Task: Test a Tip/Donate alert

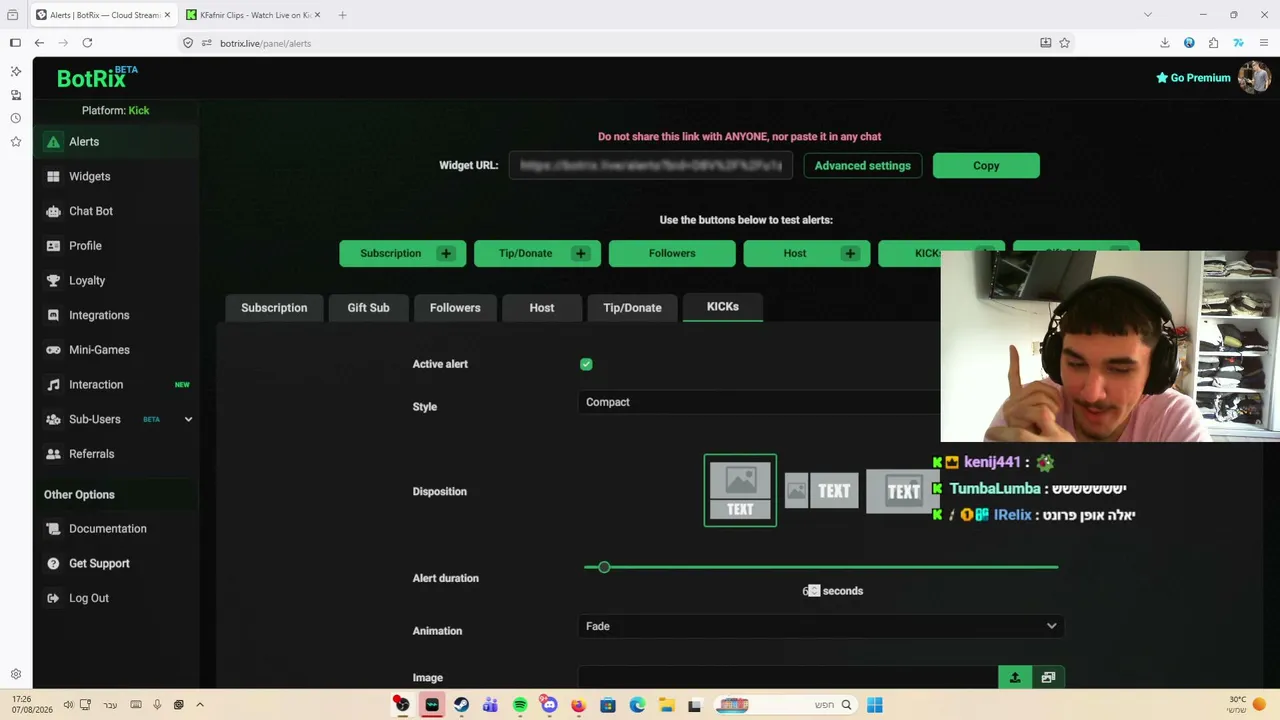Action: coord(526,254)
